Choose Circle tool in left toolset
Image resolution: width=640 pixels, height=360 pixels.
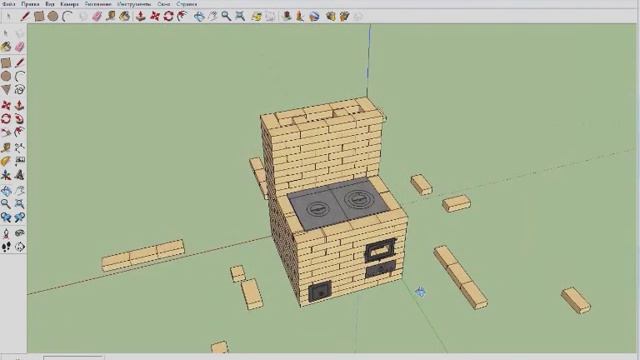coord(6,76)
